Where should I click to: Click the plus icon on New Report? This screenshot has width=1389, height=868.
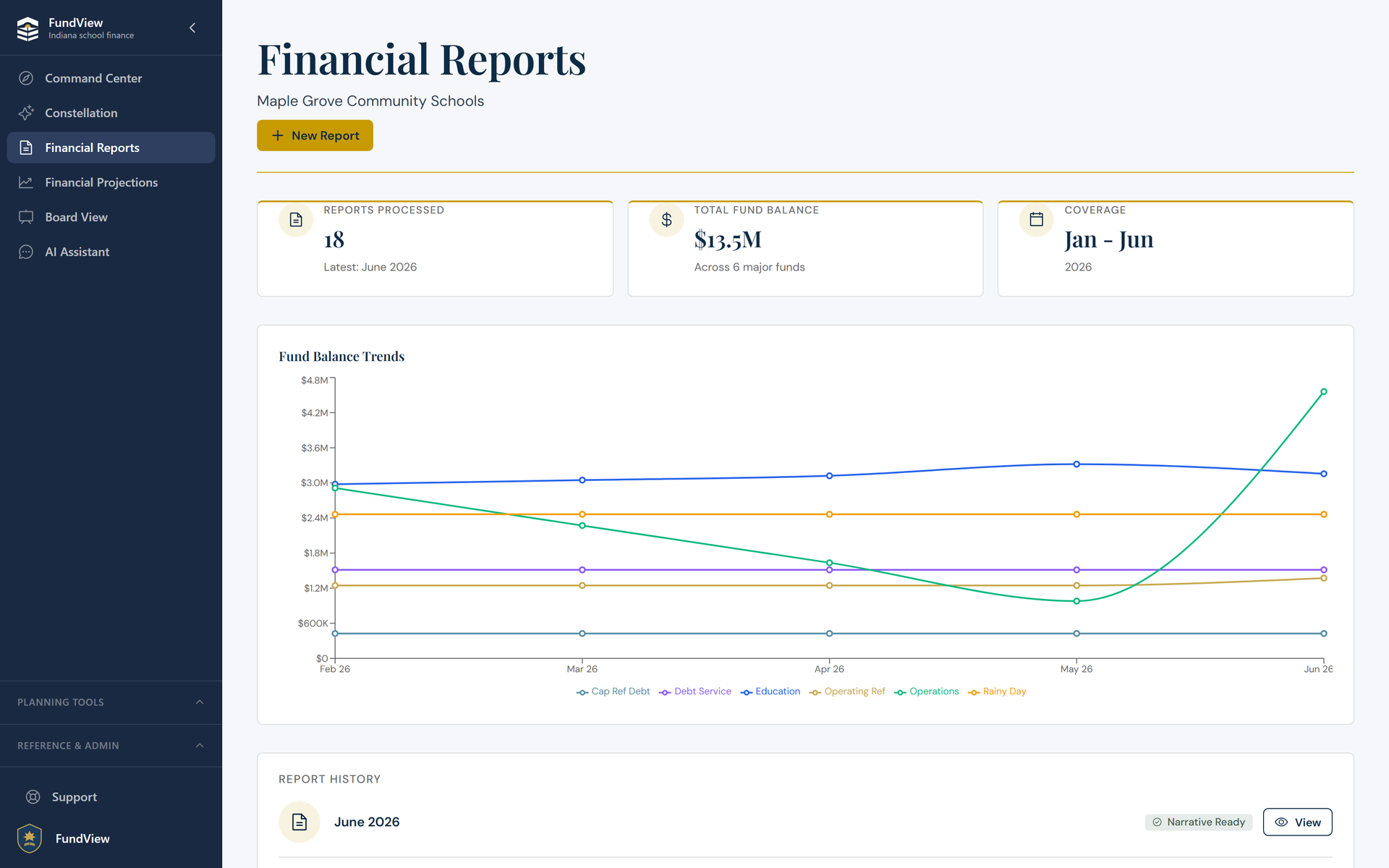tap(278, 135)
